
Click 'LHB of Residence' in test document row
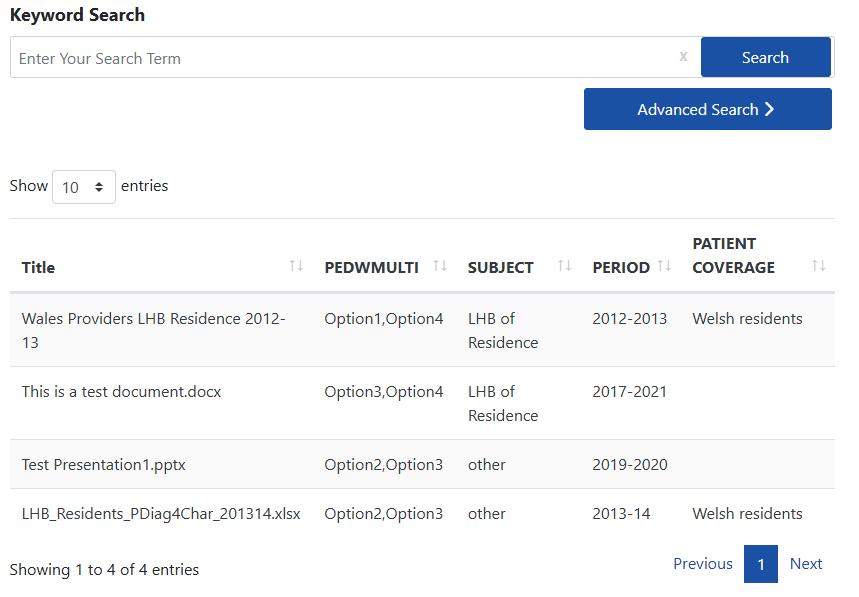[x=503, y=403]
